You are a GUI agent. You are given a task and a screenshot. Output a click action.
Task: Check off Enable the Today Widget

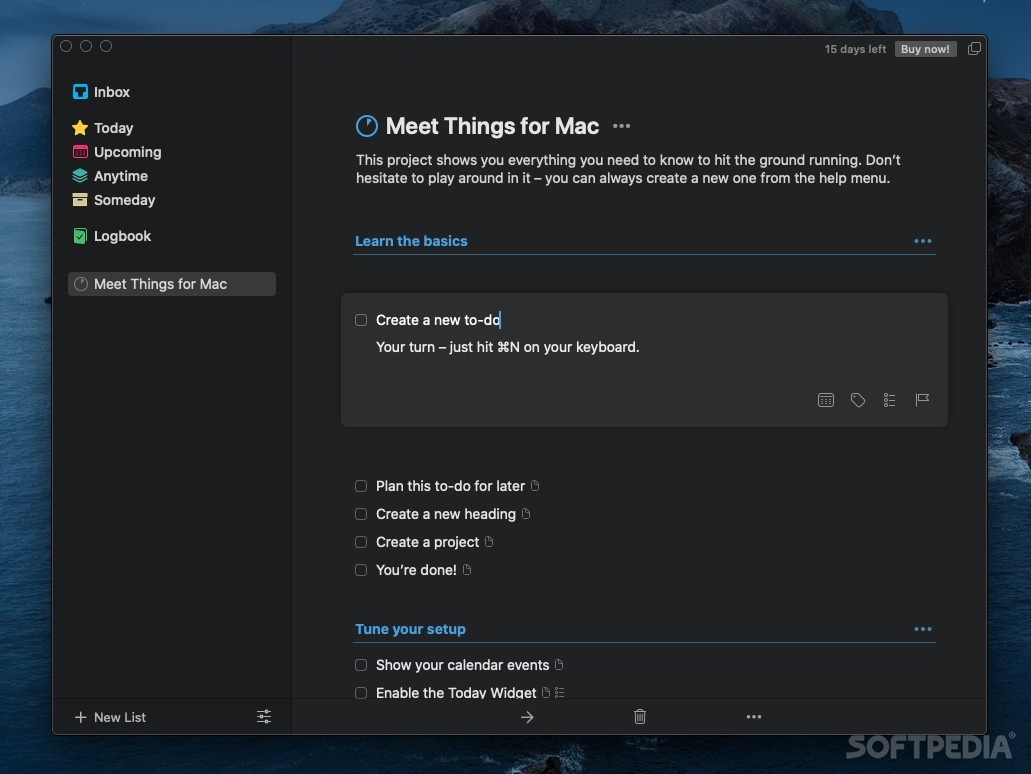[361, 692]
